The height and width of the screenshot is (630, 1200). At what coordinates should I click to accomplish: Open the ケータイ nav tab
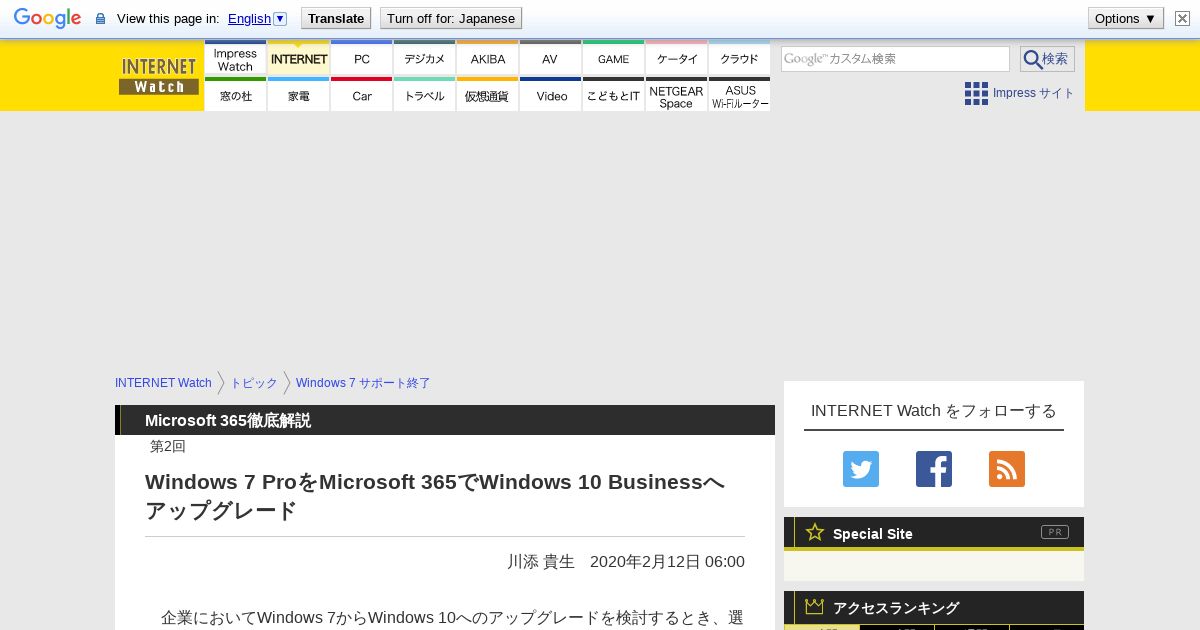(677, 58)
